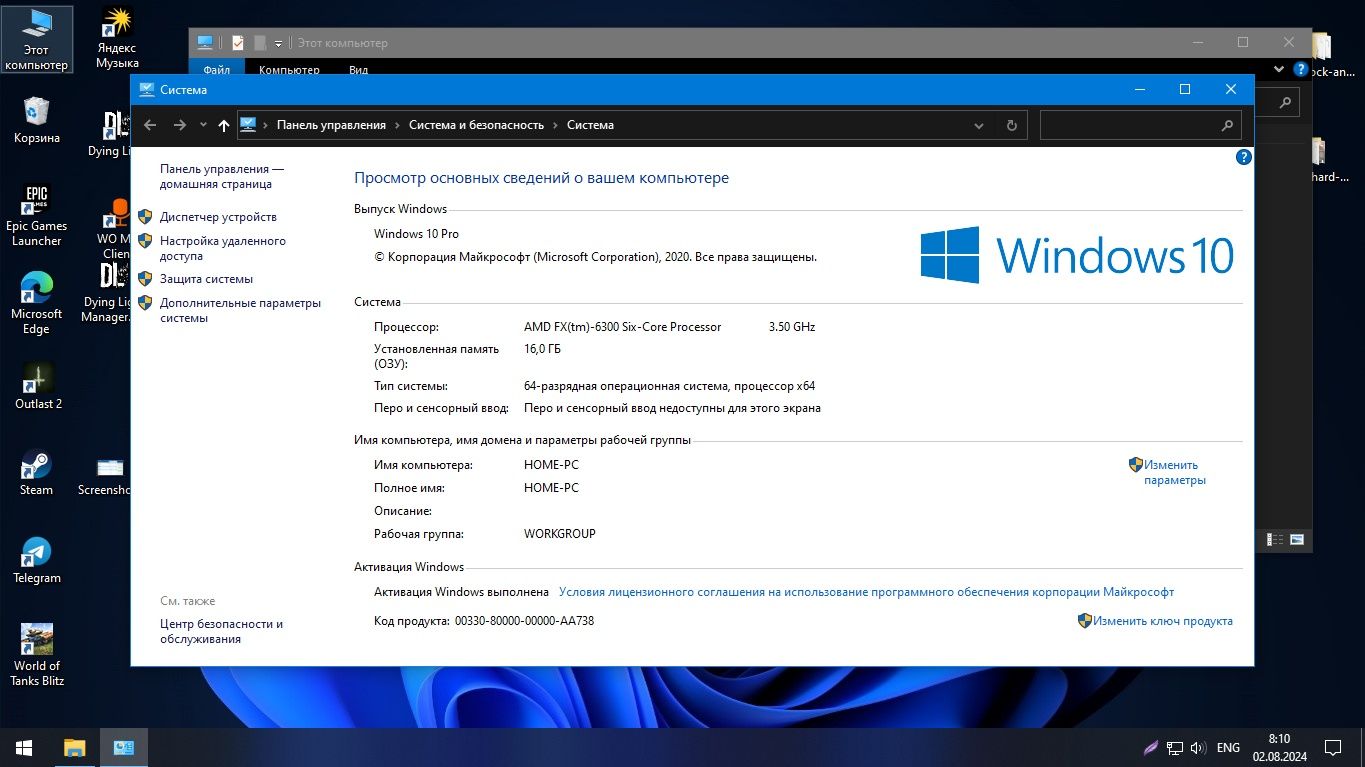This screenshot has height=767, width=1365.
Task: Click Properties icon in Этот компьютер toolbar
Action: [238, 43]
